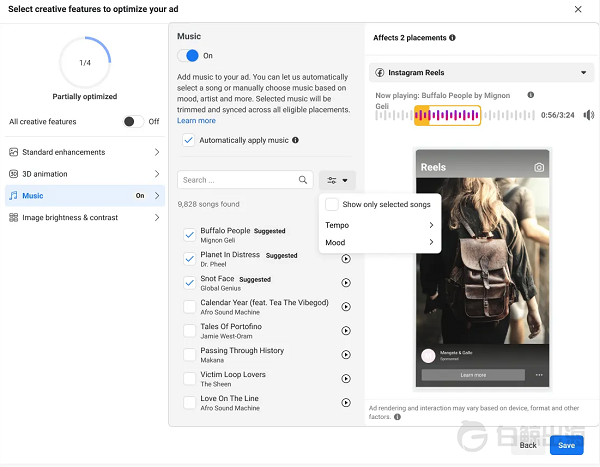Enable the All creative features toggle
Screen dimensions: 600x467
tap(133, 121)
